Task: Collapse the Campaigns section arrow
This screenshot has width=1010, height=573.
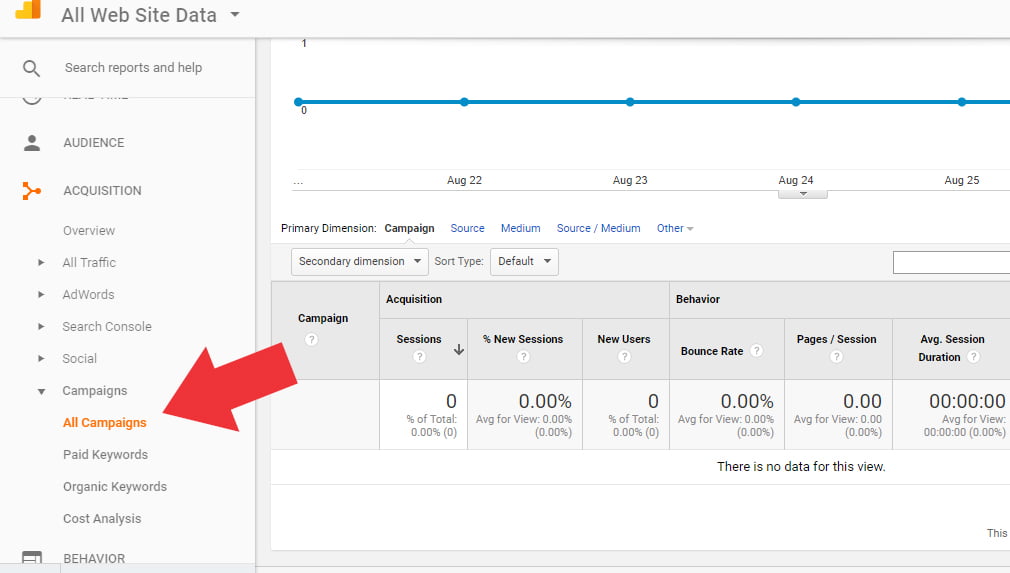Action: (41, 391)
